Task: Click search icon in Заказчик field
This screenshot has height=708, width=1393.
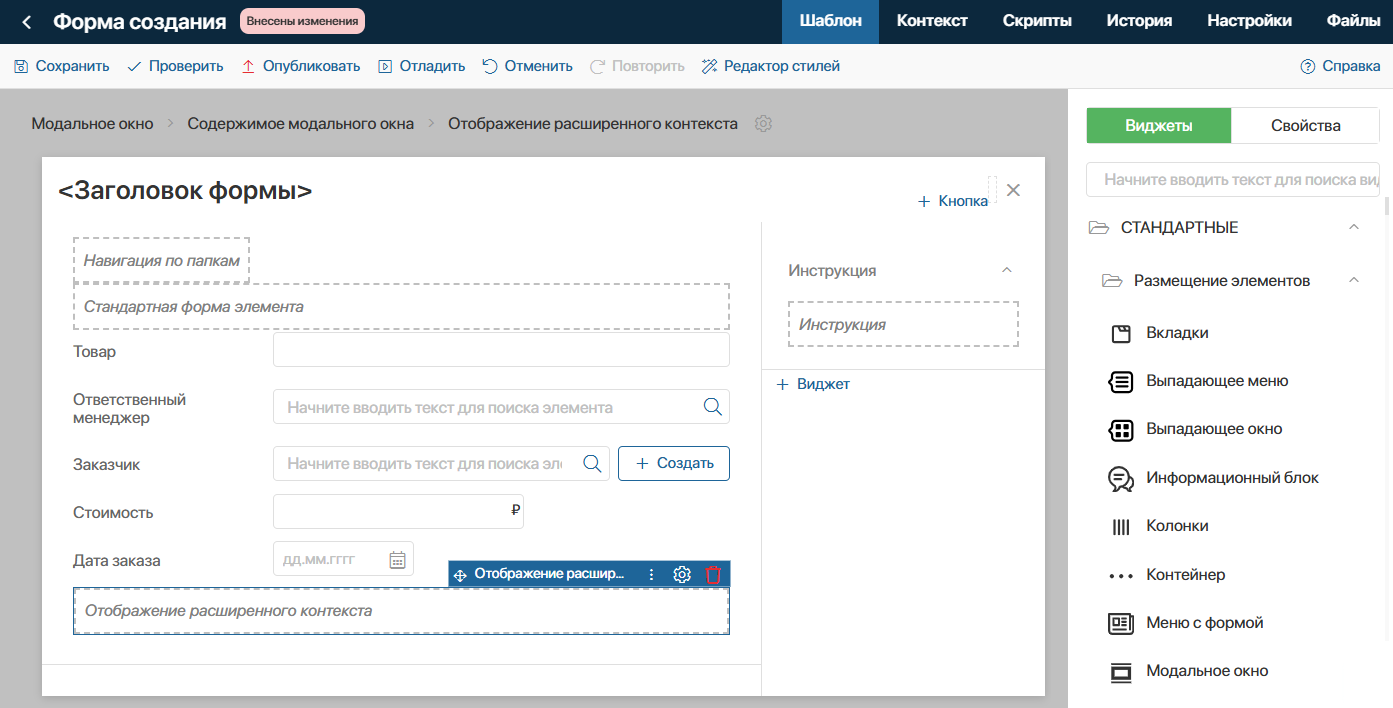Action: click(591, 463)
